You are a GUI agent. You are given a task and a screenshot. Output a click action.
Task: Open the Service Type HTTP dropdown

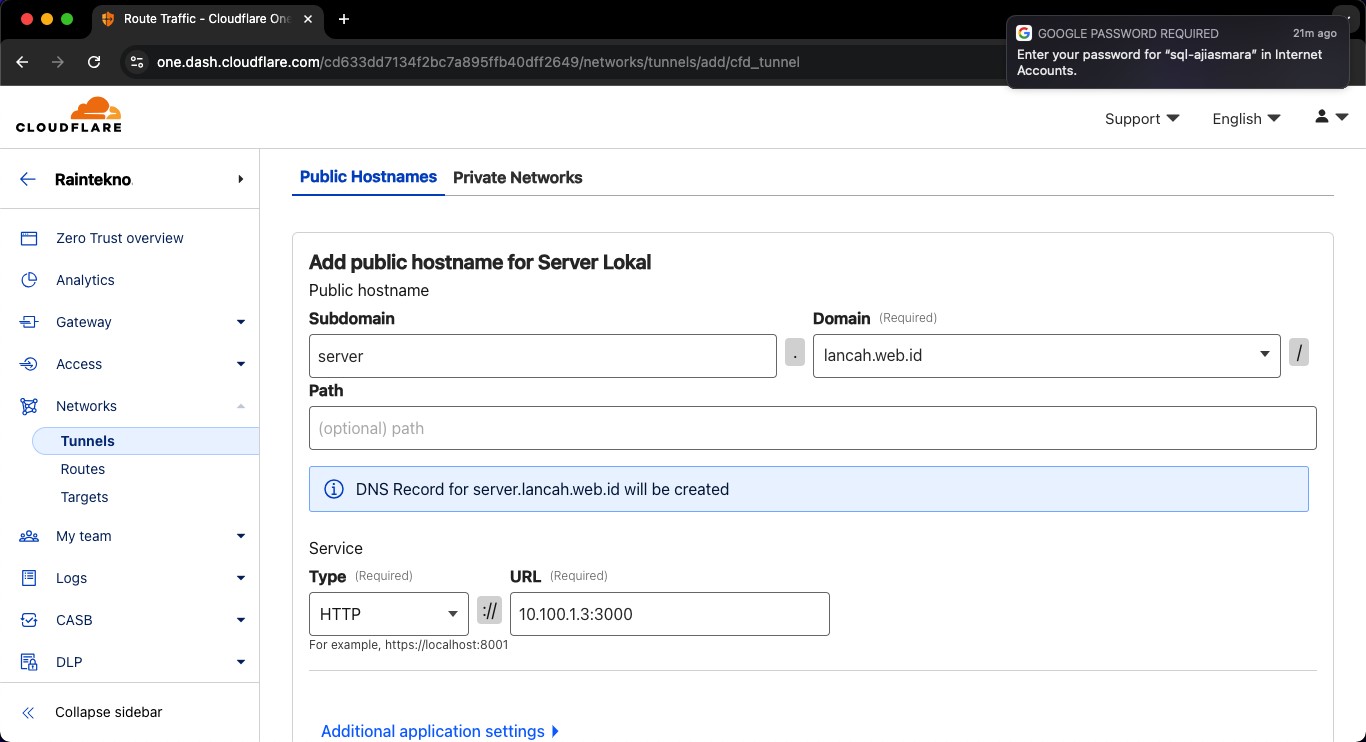point(388,614)
